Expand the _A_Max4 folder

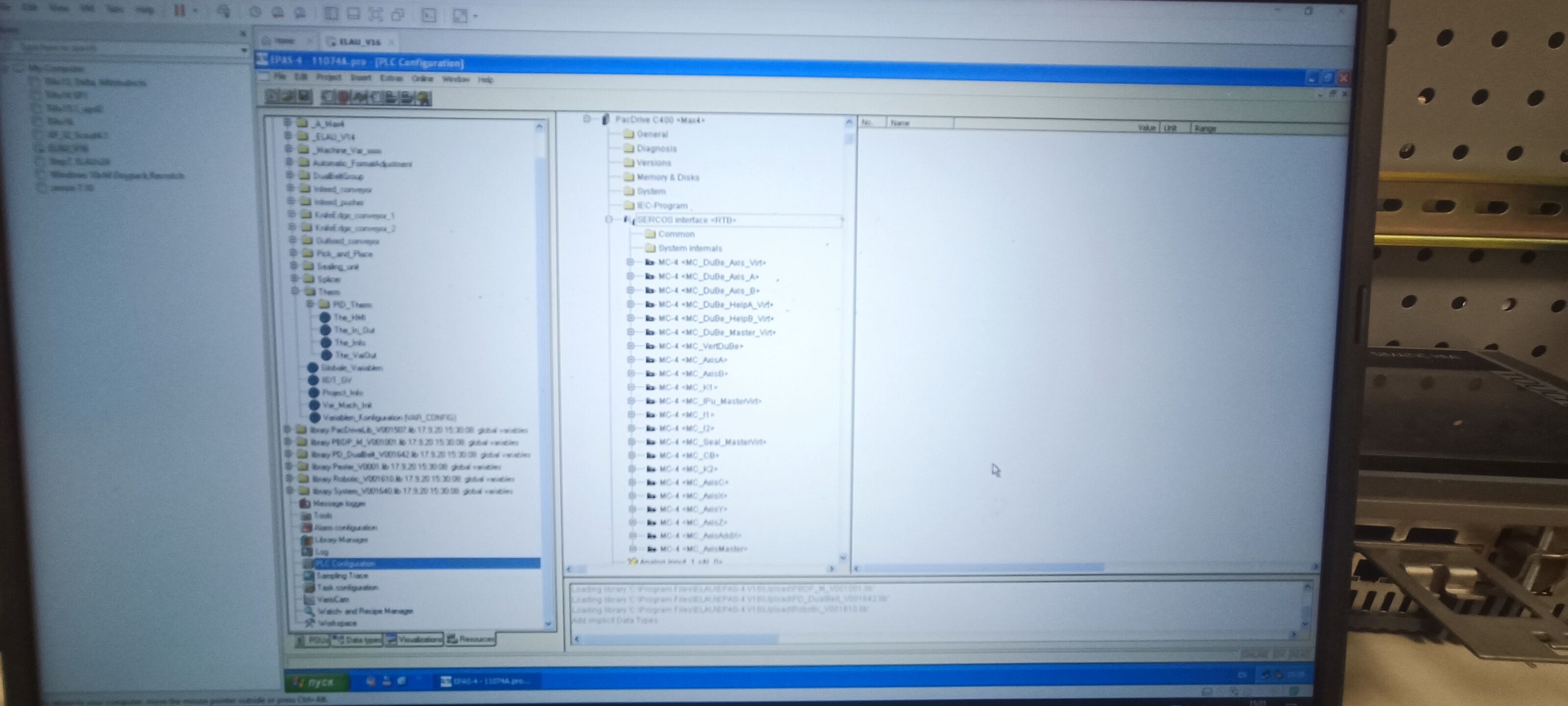287,123
